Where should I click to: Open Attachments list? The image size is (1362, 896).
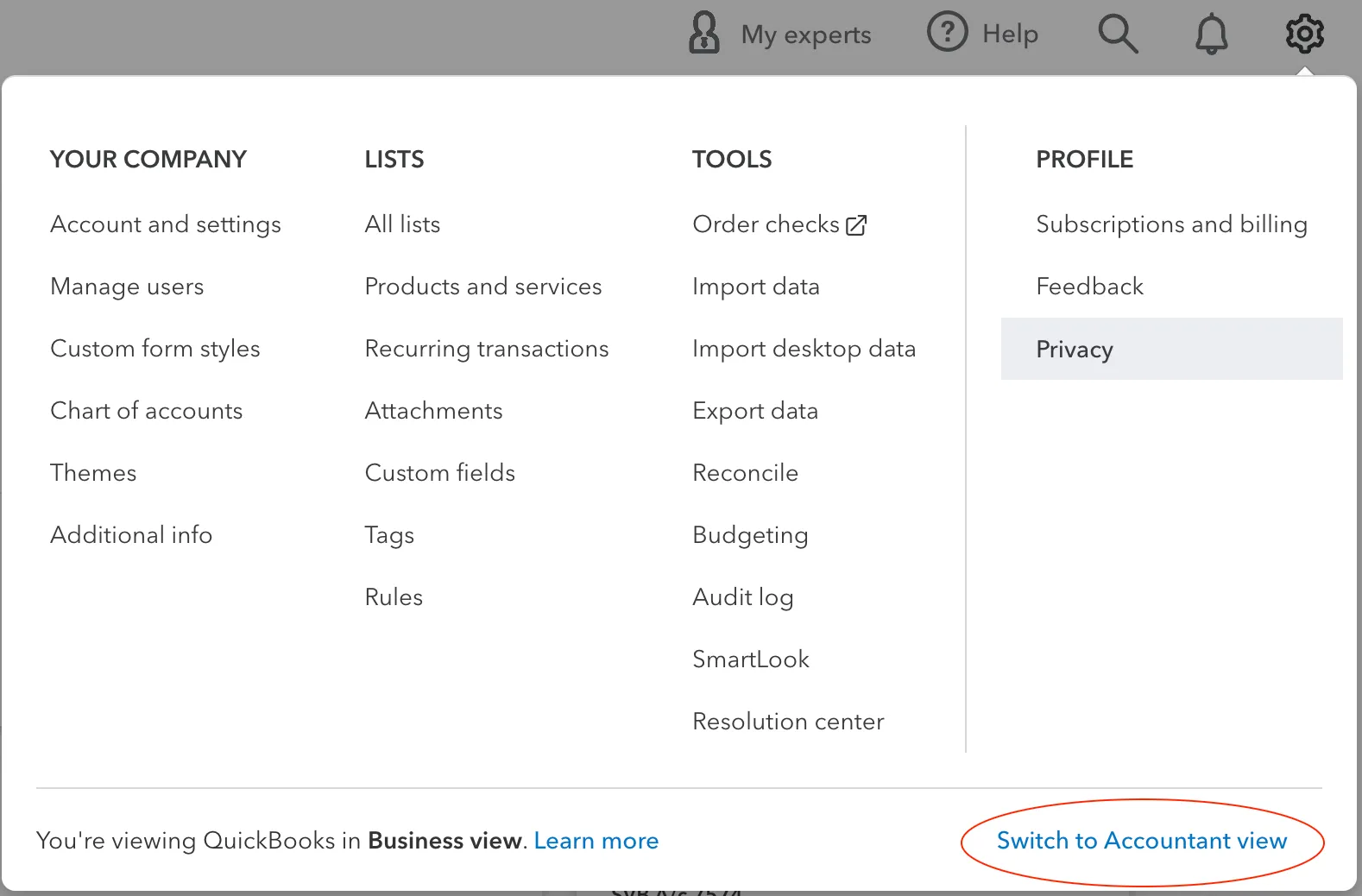coord(433,411)
